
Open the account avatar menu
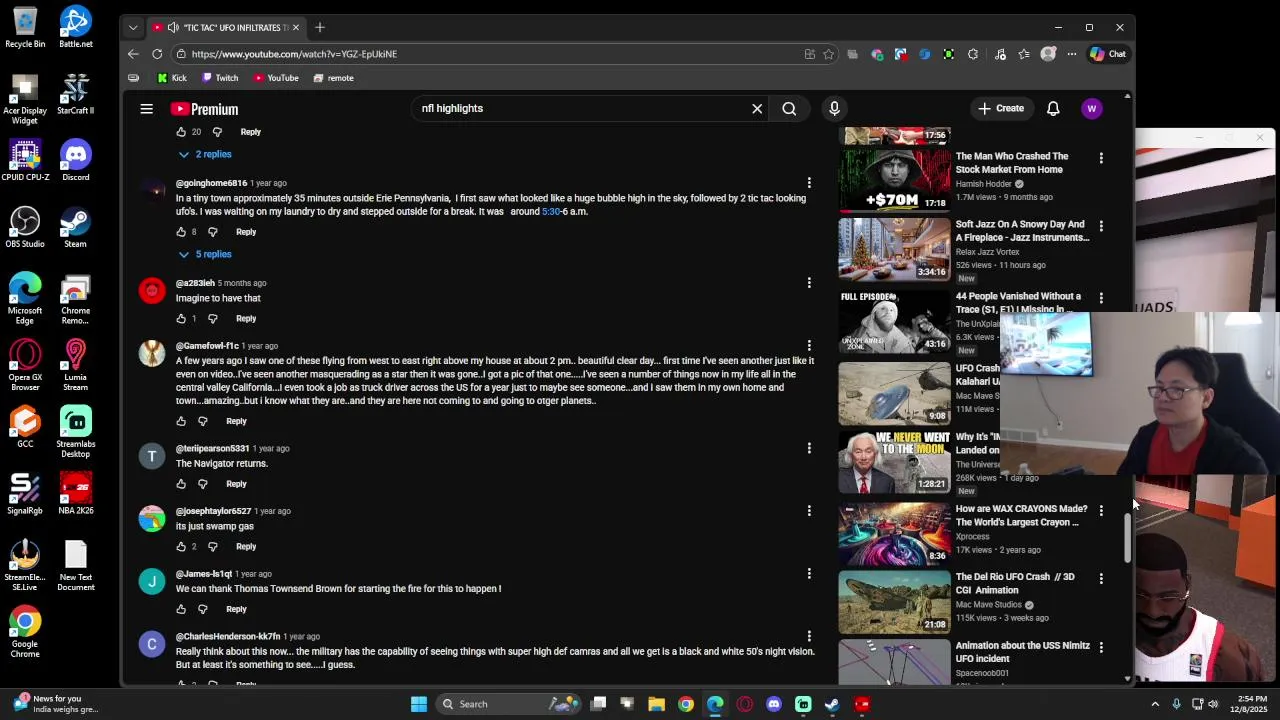(1091, 108)
